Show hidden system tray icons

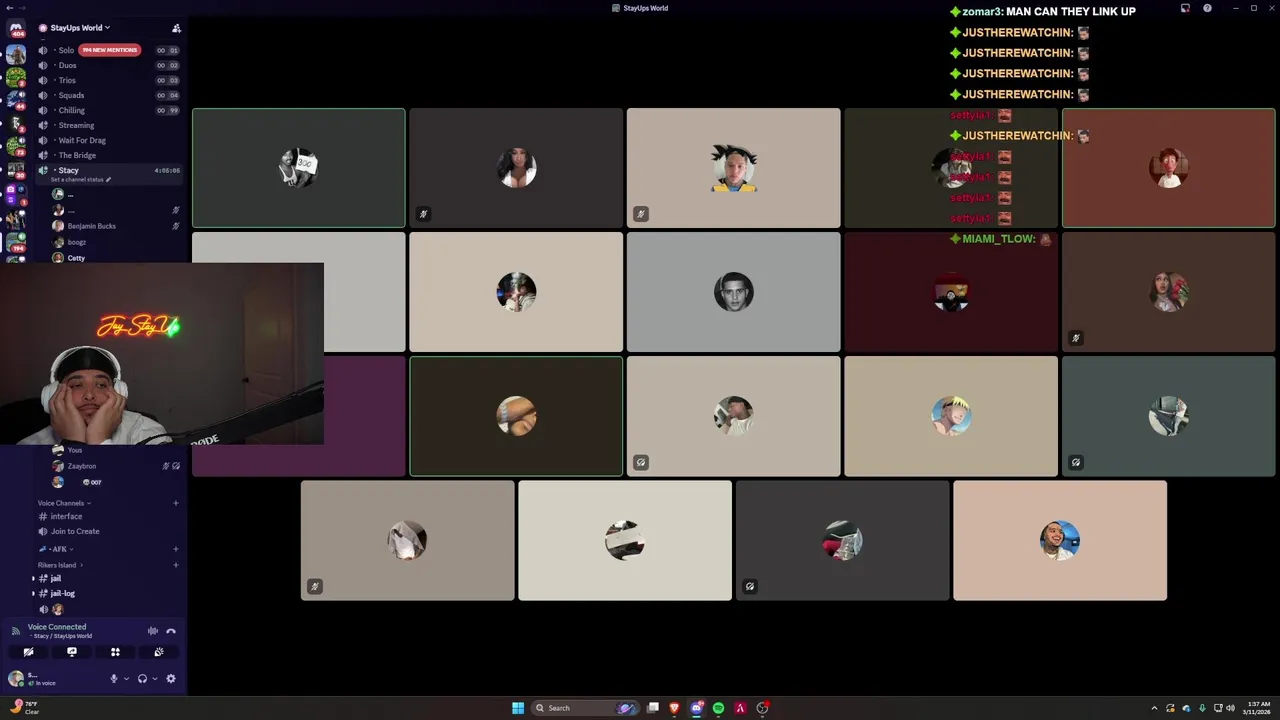coord(1154,708)
